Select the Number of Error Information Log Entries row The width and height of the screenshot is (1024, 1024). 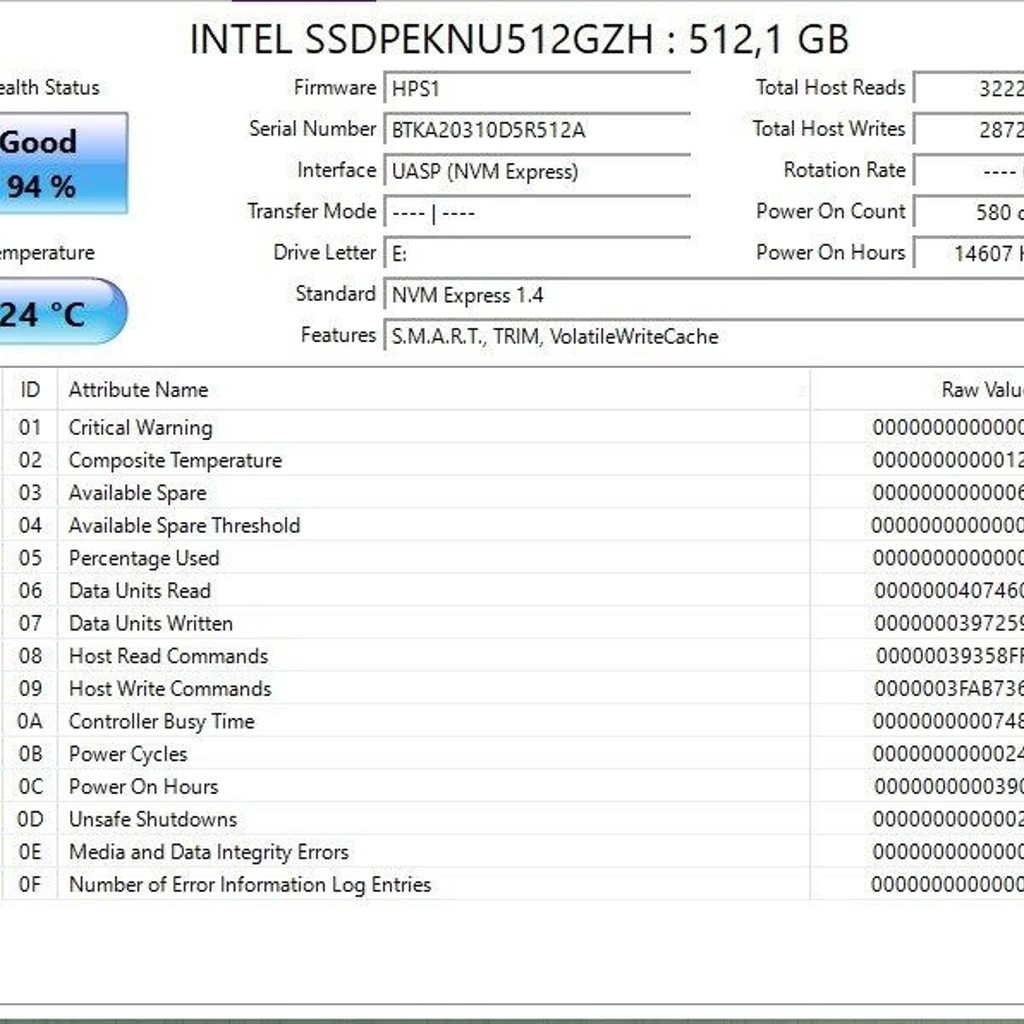512,884
